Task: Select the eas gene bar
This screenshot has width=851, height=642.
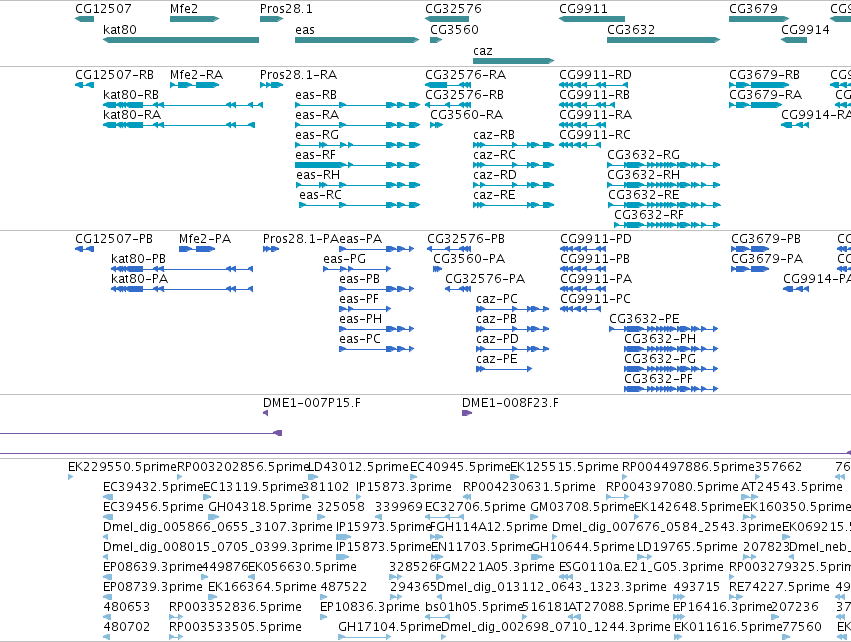Action: [357, 40]
